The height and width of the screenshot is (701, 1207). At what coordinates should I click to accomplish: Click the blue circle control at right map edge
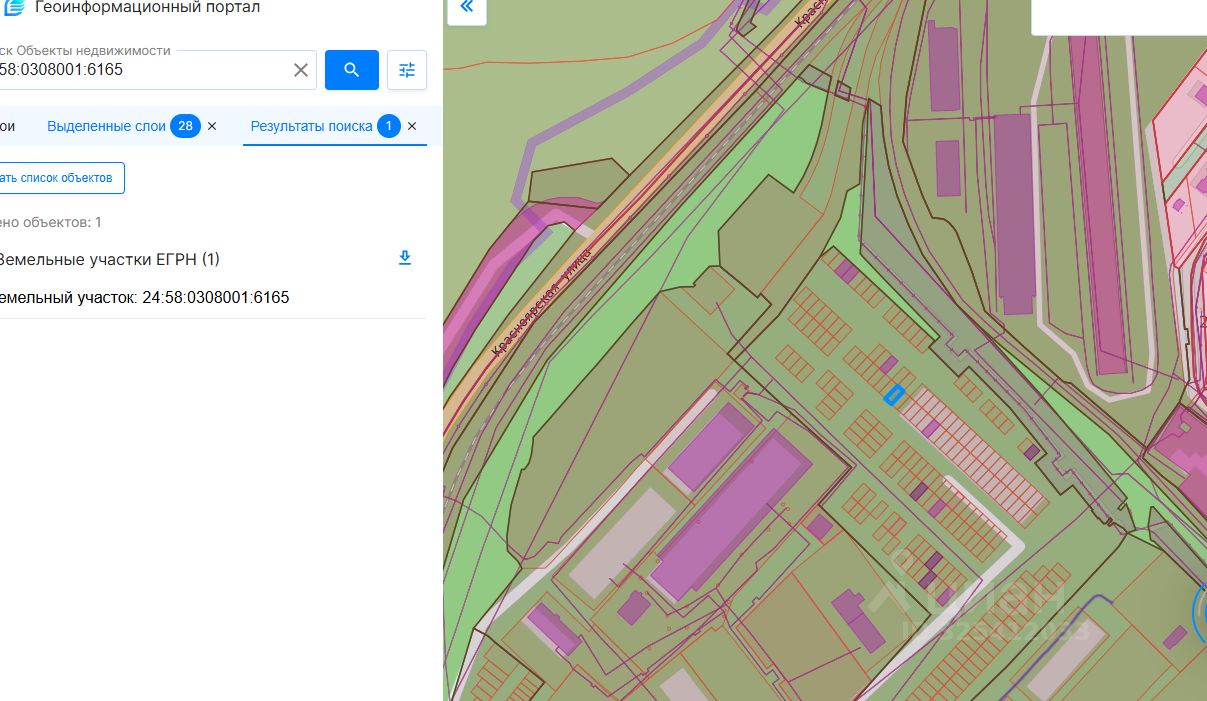coord(1200,610)
